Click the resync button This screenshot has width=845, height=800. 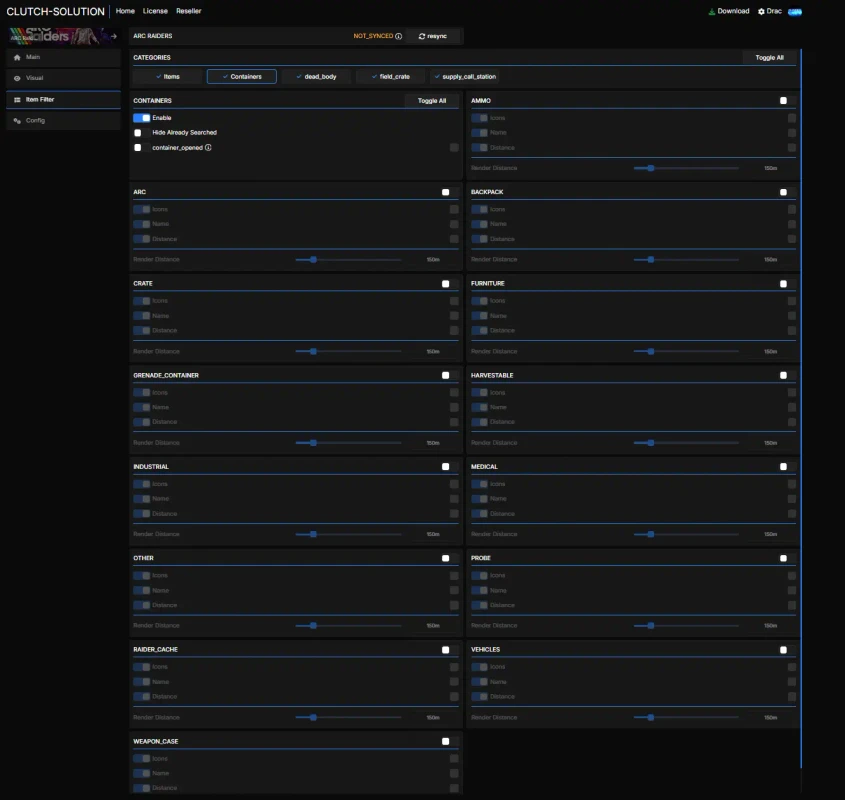(x=433, y=36)
